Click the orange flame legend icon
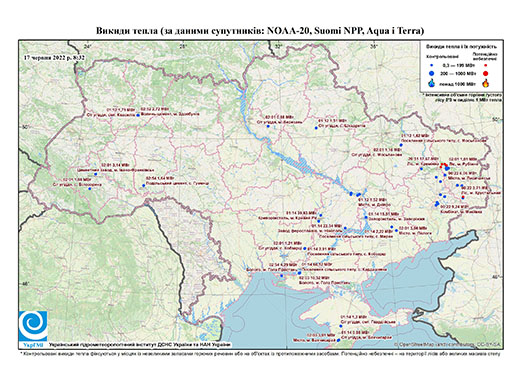The height and width of the screenshot is (368, 520). (x=485, y=83)
